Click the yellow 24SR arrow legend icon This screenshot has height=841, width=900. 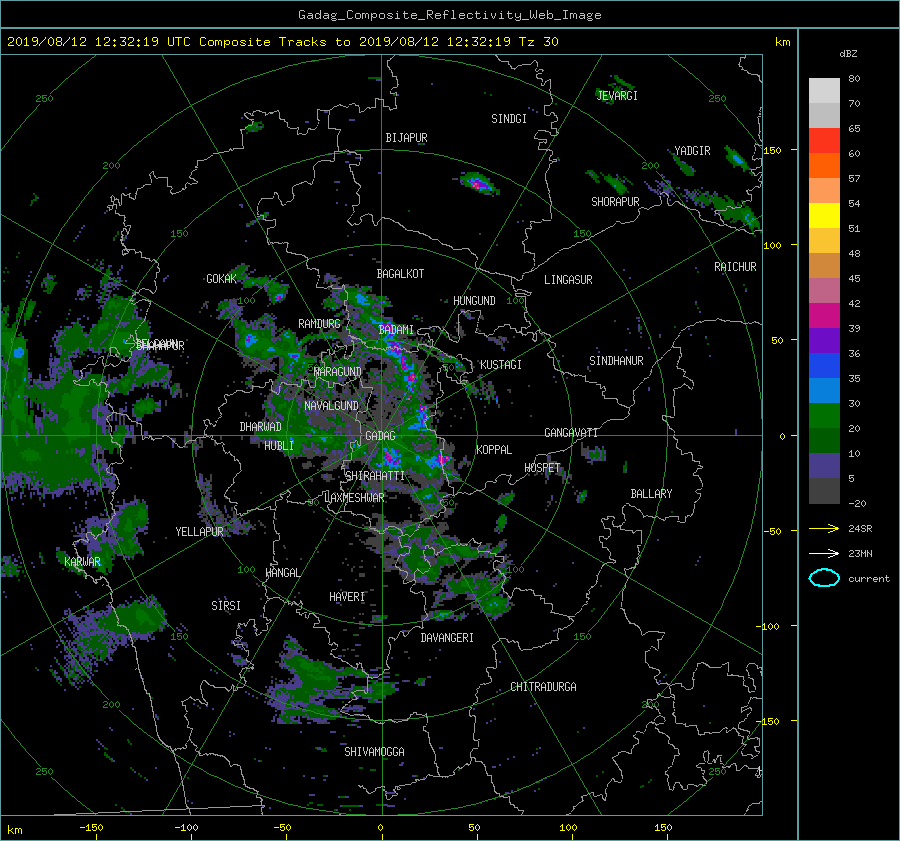824,529
